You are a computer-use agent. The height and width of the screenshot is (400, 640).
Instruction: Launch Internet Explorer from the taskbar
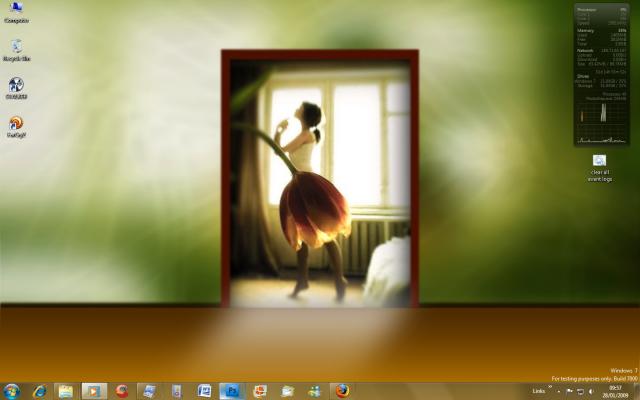(x=40, y=391)
